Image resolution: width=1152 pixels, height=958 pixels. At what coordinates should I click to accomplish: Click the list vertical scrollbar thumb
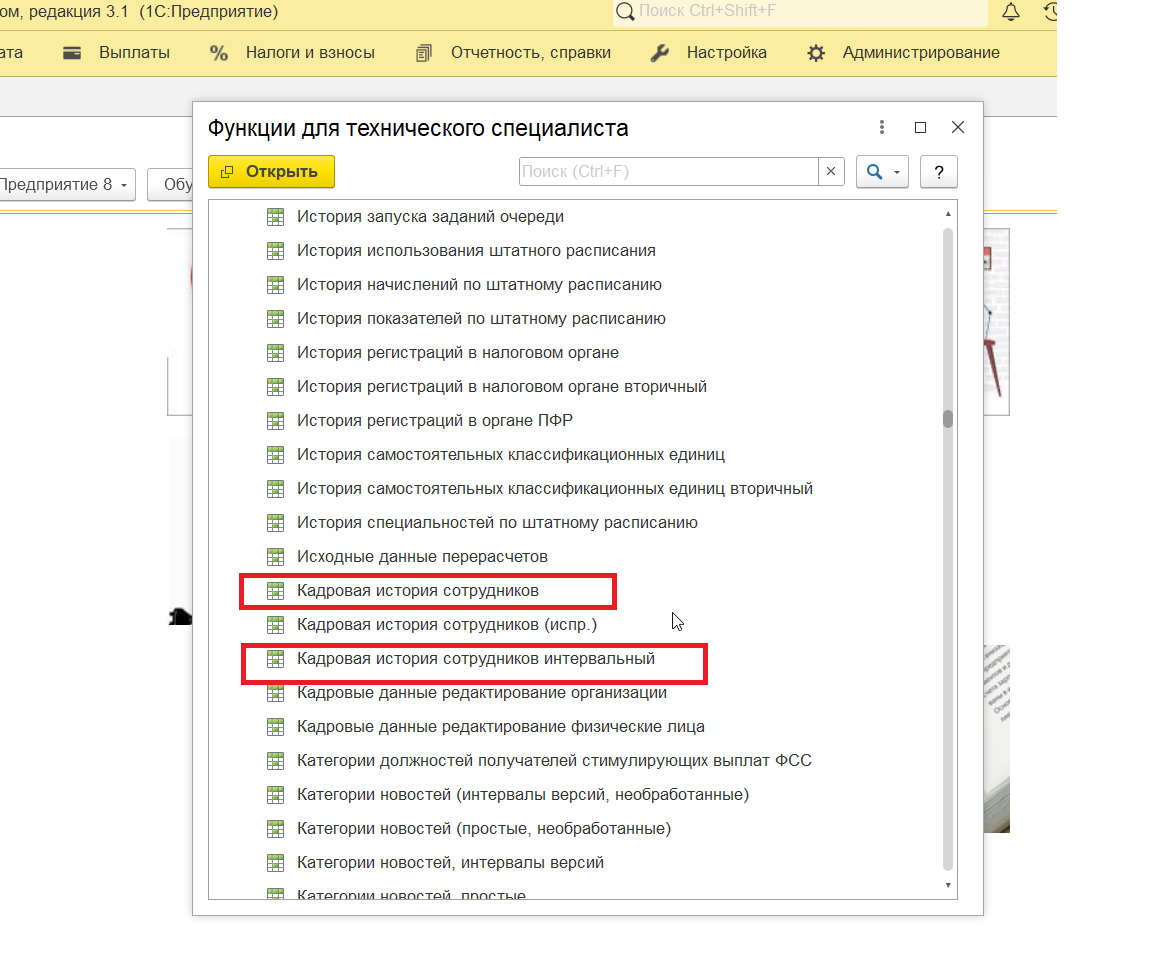tap(948, 419)
